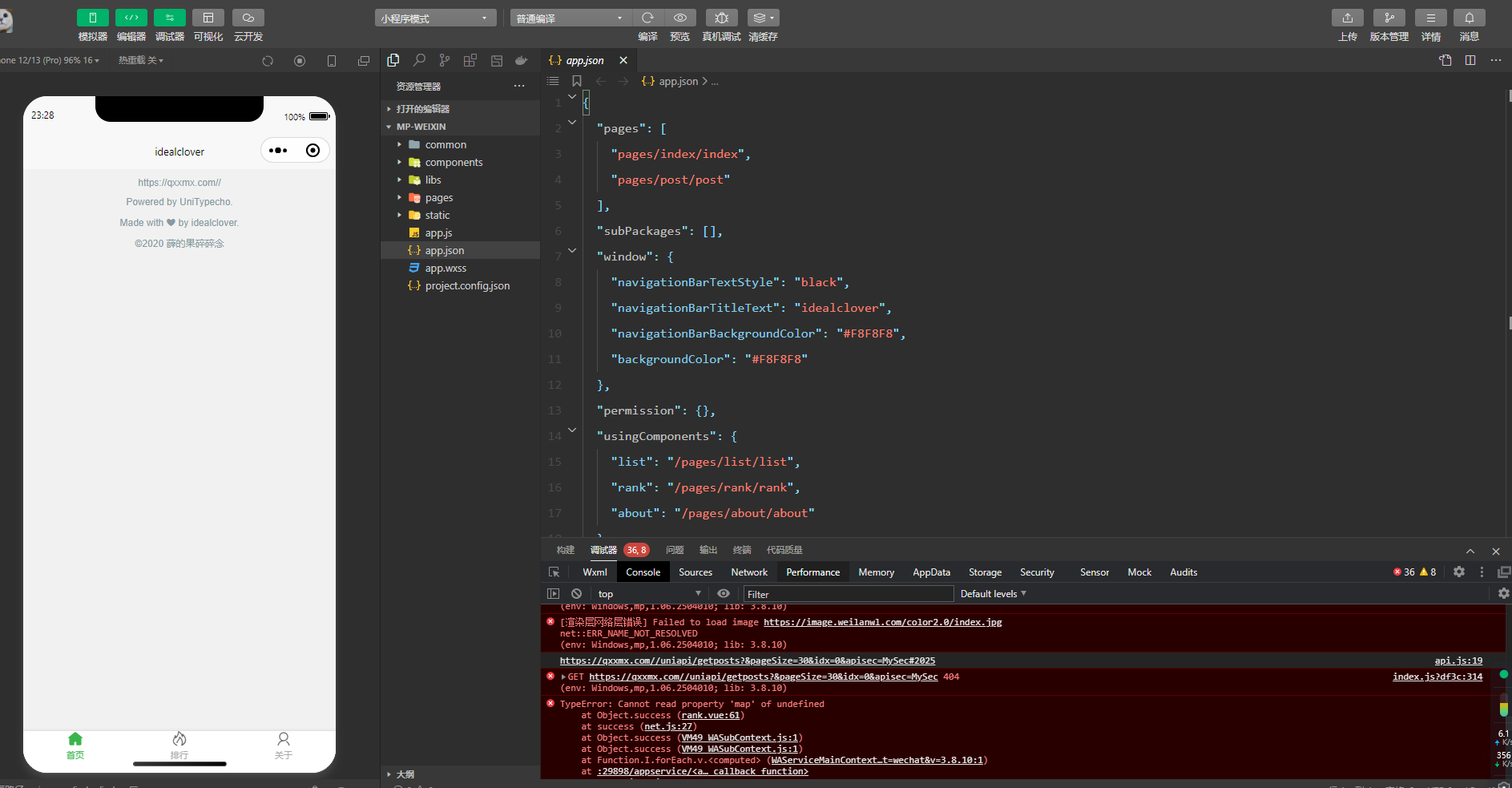1512x788 pixels.
Task: Open the clear cache layers dropdown
Action: tap(763, 18)
